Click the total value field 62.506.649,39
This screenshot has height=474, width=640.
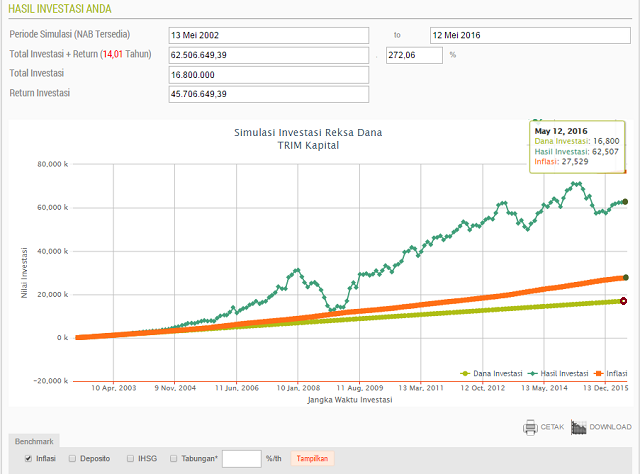[269, 55]
